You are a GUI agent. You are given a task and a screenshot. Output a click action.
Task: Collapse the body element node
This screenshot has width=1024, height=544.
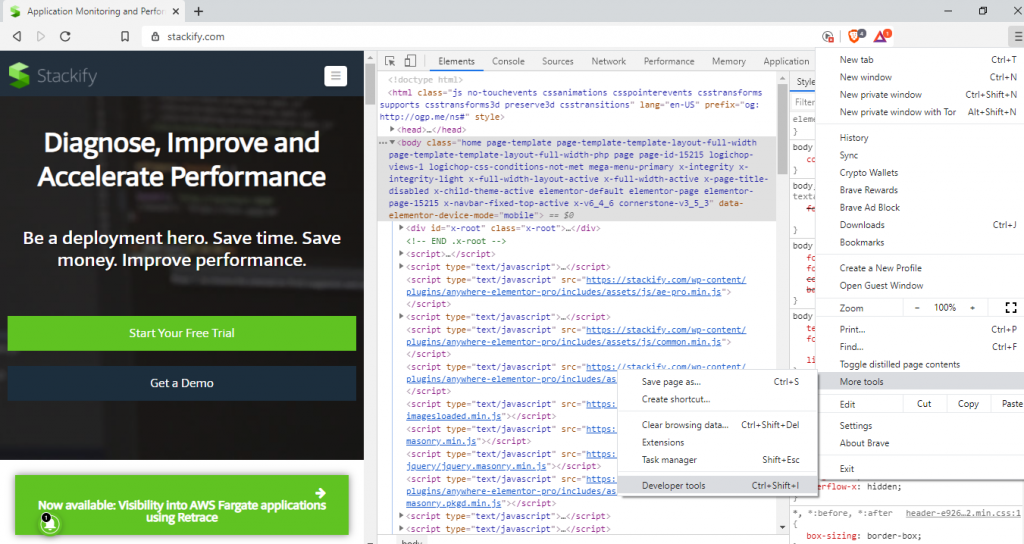[392, 142]
